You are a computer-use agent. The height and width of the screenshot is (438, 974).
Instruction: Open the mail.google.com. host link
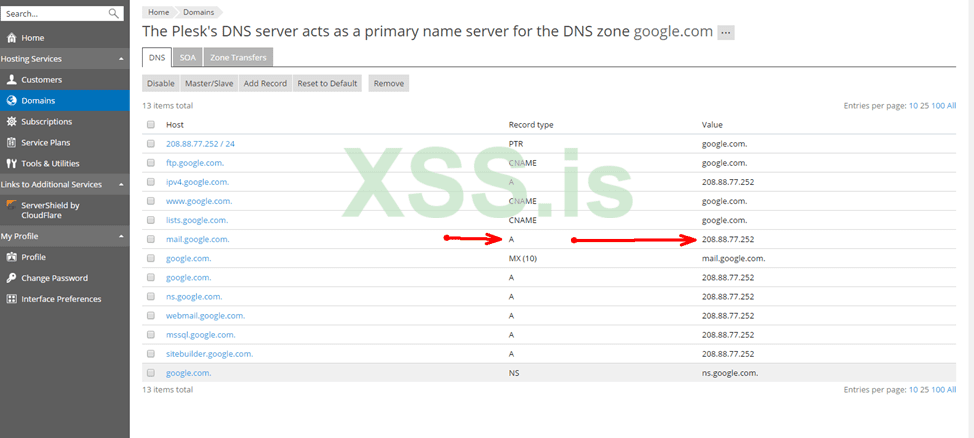click(198, 239)
